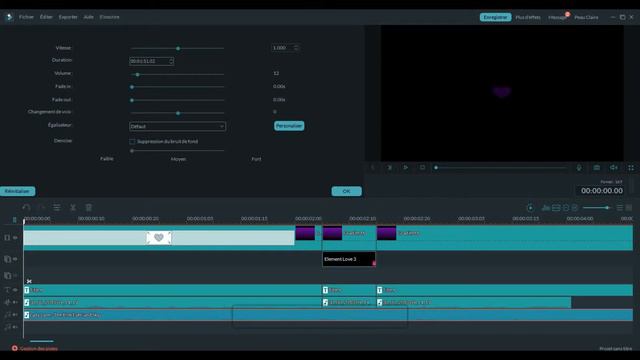The width and height of the screenshot is (640, 360).
Task: Click the preview volume speaker icon
Action: pos(613,167)
